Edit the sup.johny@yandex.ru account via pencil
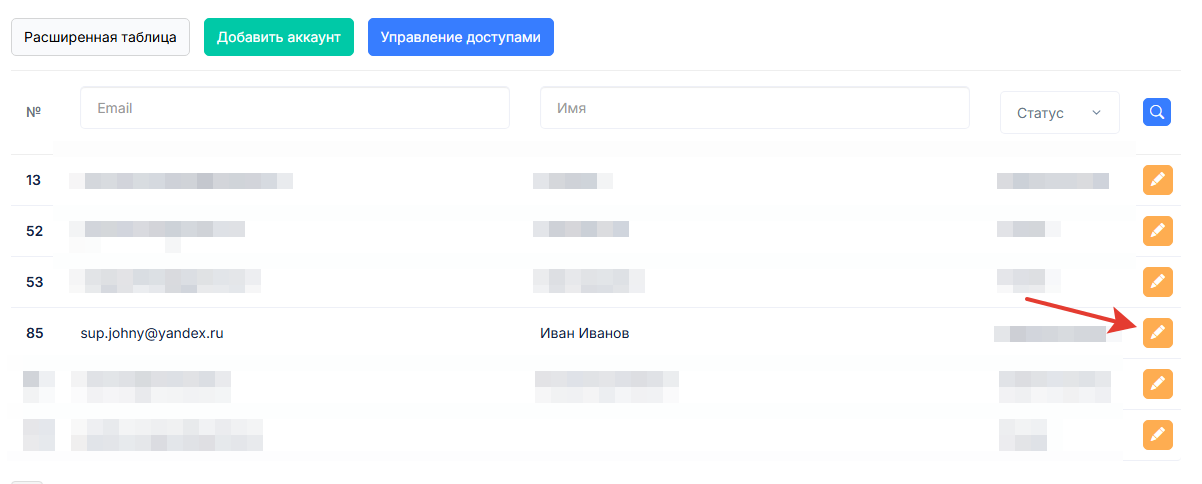The width and height of the screenshot is (1202, 484). (x=1157, y=333)
